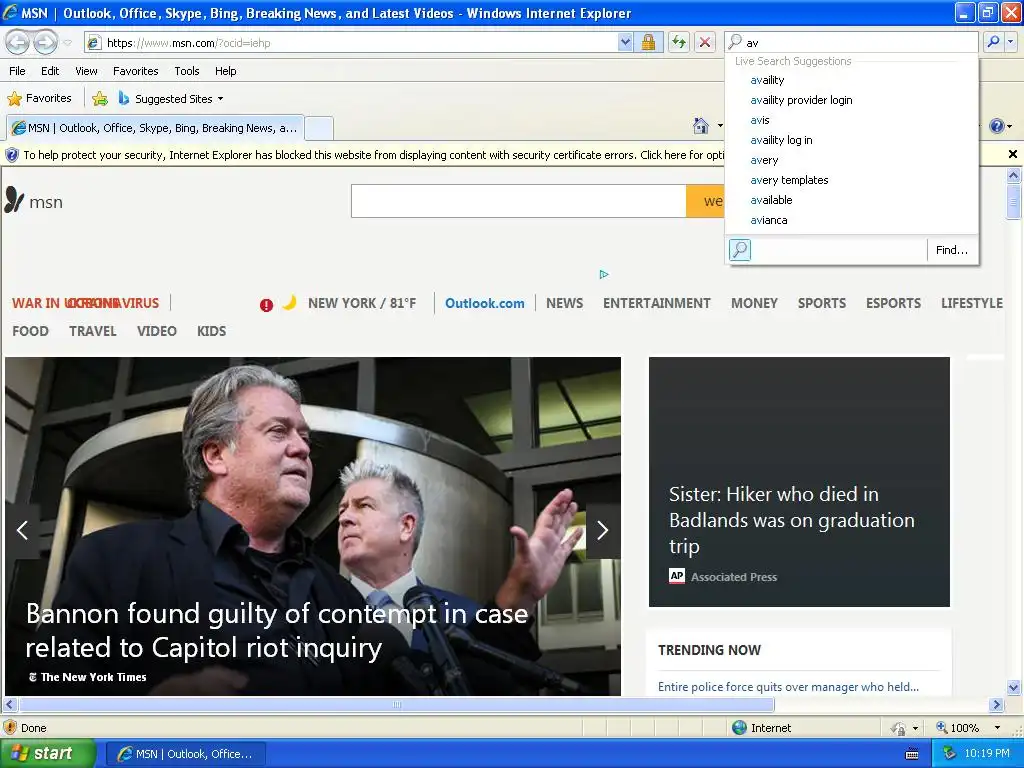Show next slide in news carousel
This screenshot has height=768, width=1024.
point(603,530)
